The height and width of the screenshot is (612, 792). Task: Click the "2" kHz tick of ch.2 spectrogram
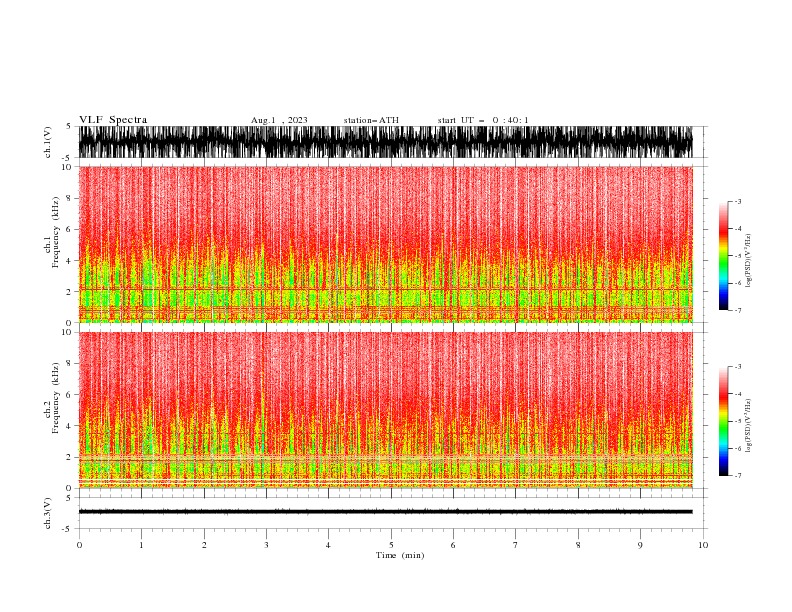pos(69,457)
